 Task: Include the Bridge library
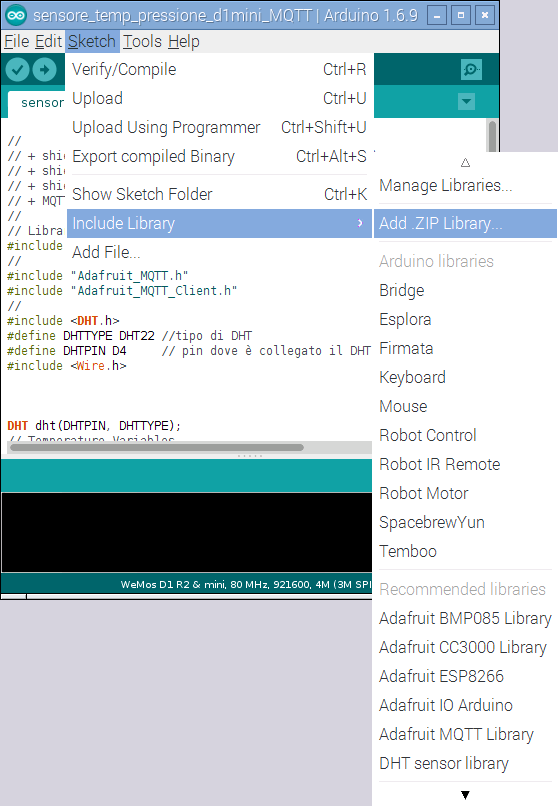tap(465, 290)
